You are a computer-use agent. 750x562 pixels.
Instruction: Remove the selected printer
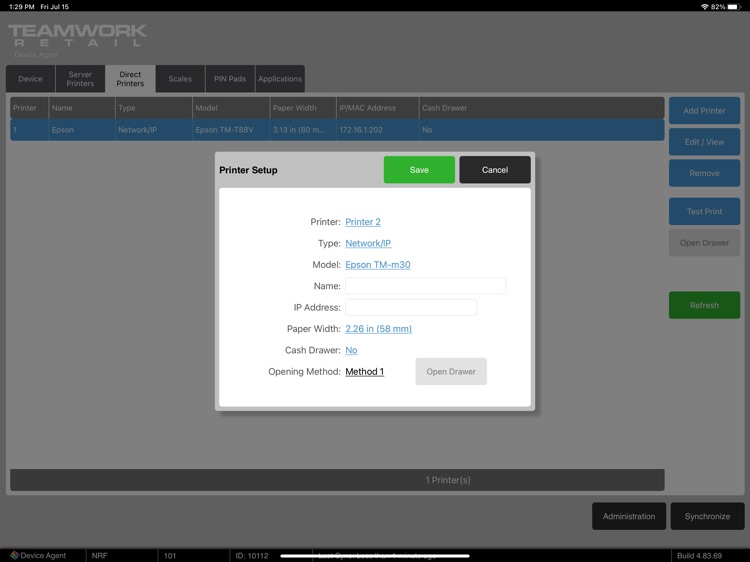click(705, 173)
